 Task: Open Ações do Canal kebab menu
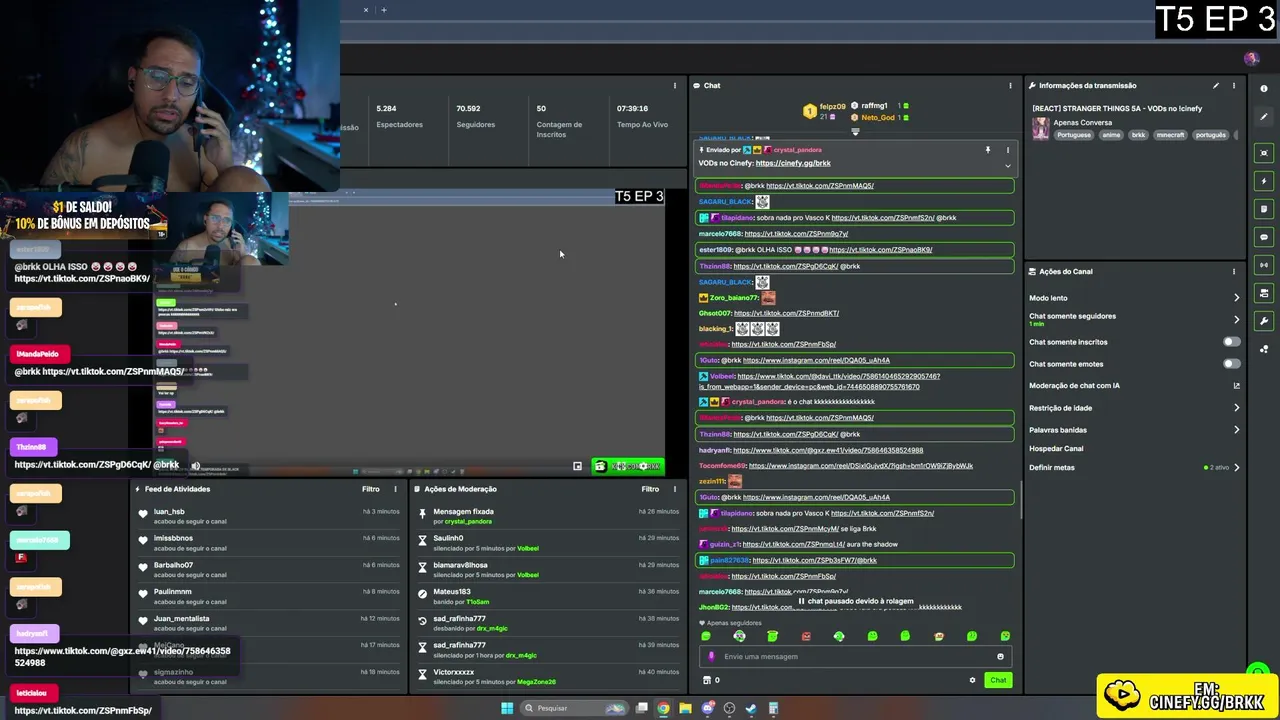click(x=1233, y=271)
